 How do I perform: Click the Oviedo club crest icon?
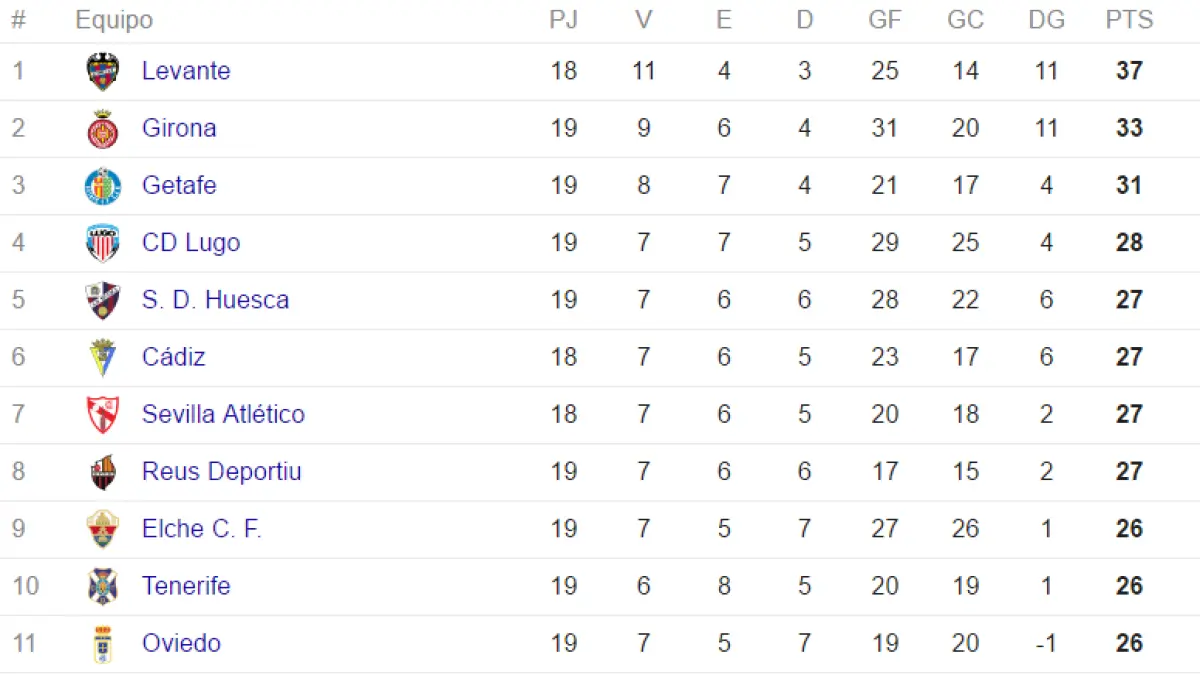point(103,644)
